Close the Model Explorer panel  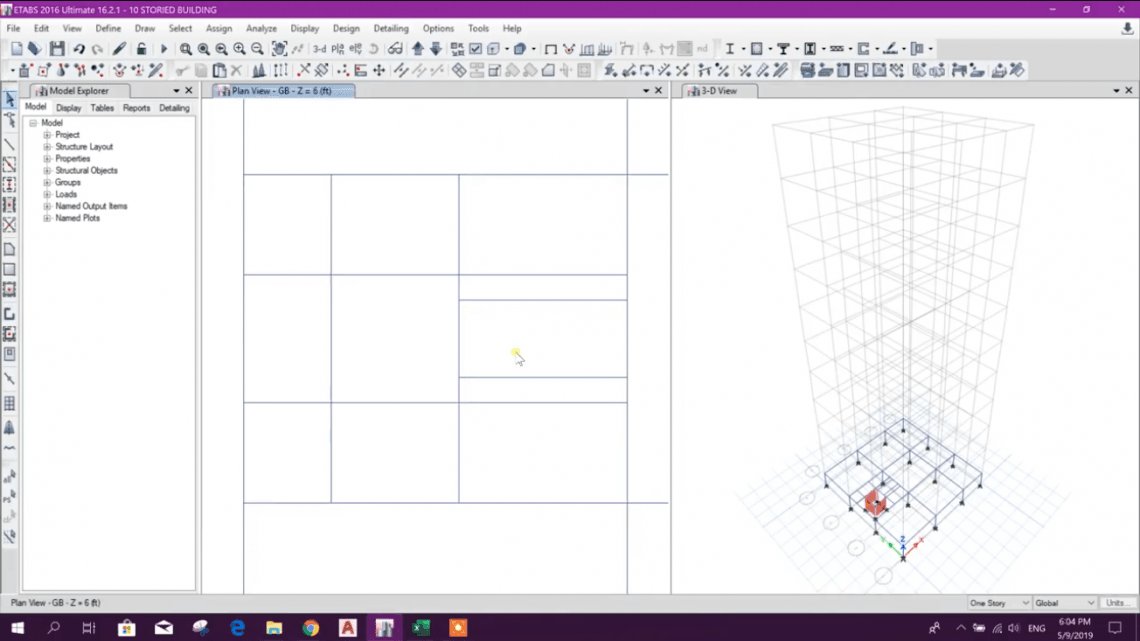pyautogui.click(x=189, y=91)
